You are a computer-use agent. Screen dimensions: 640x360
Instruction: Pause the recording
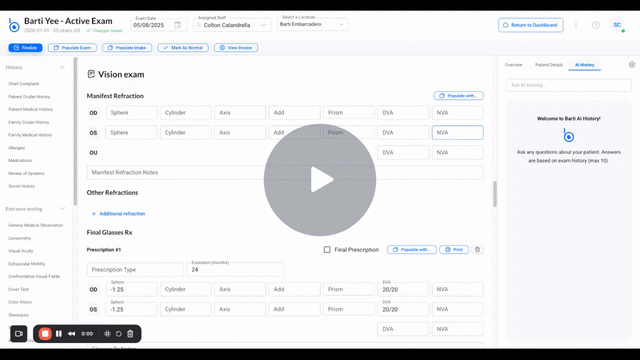point(59,333)
